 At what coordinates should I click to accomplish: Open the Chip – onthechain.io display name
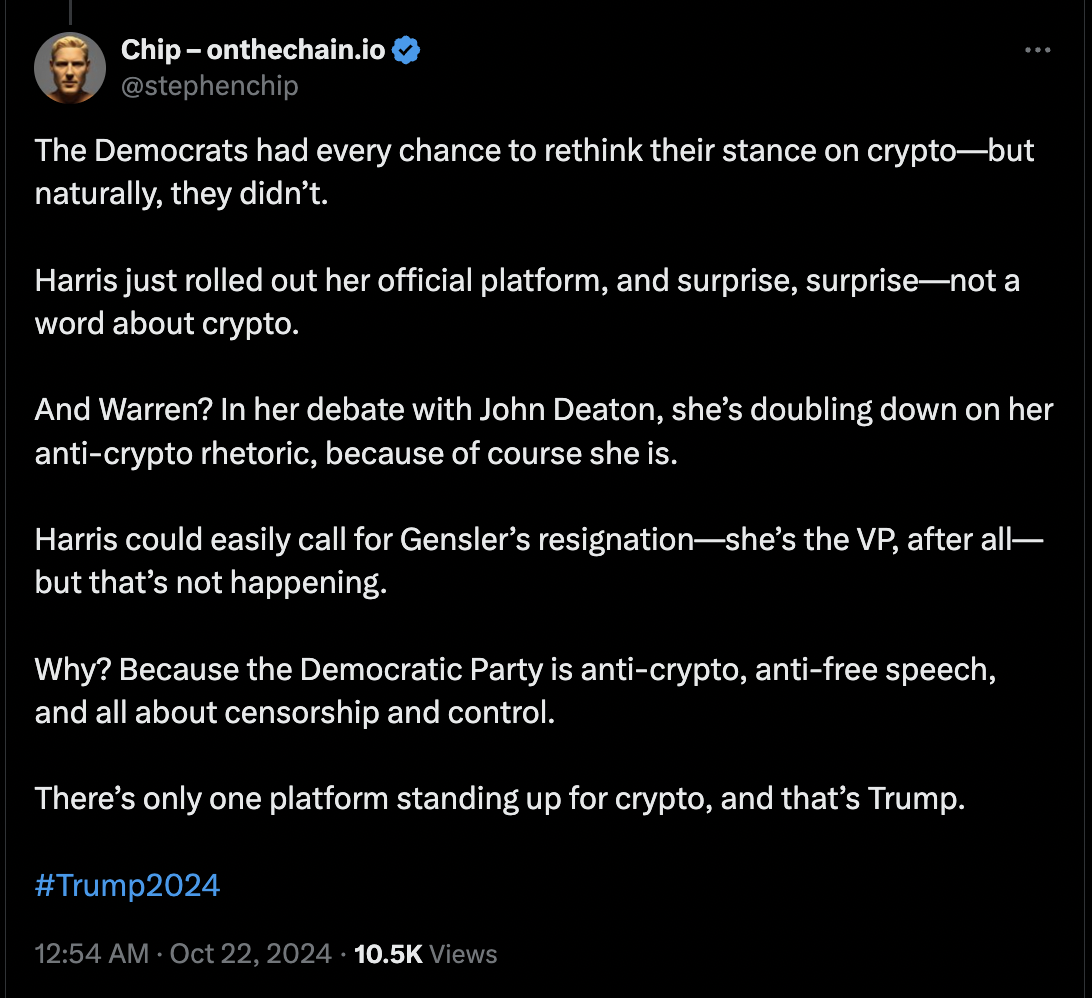click(253, 50)
